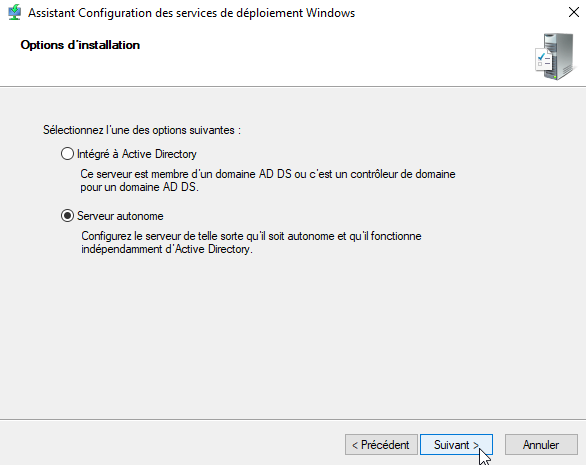Close the configuration wizard window

pyautogui.click(x=574, y=12)
